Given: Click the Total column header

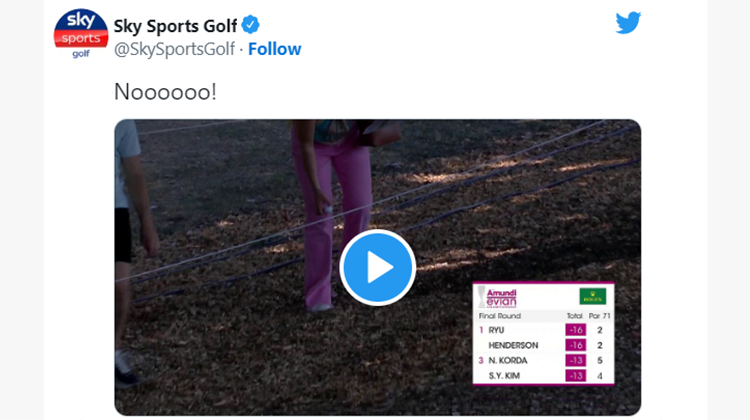Looking at the screenshot, I should [574, 316].
